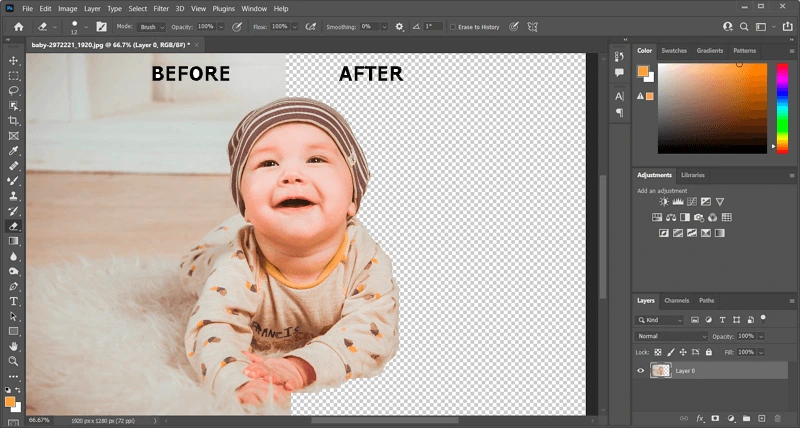Open the layer Kind filter dropdown
Screen dimensions: 800x428
coord(659,320)
